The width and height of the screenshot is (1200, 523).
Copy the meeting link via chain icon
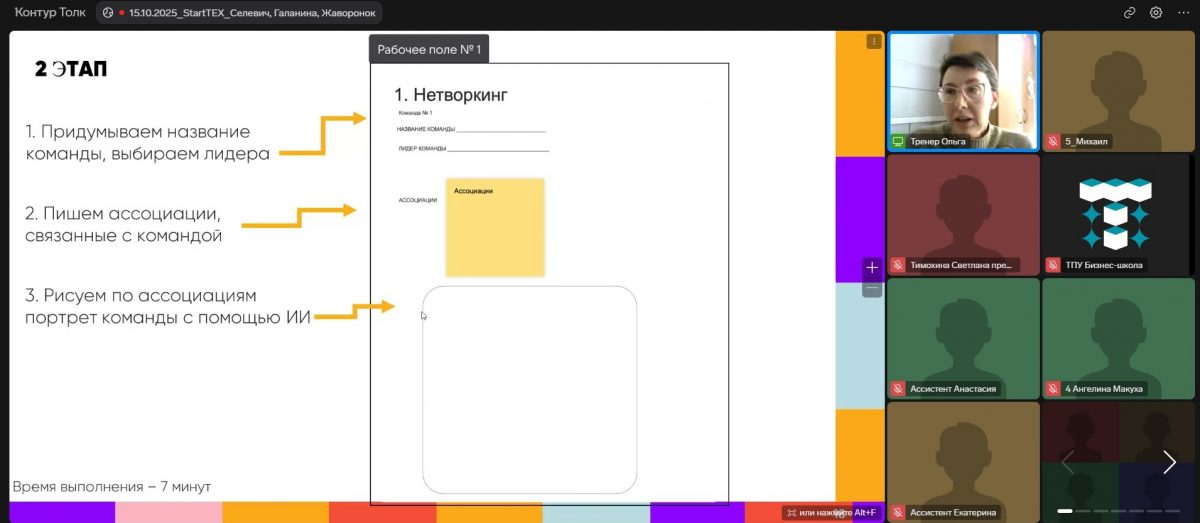point(1130,13)
